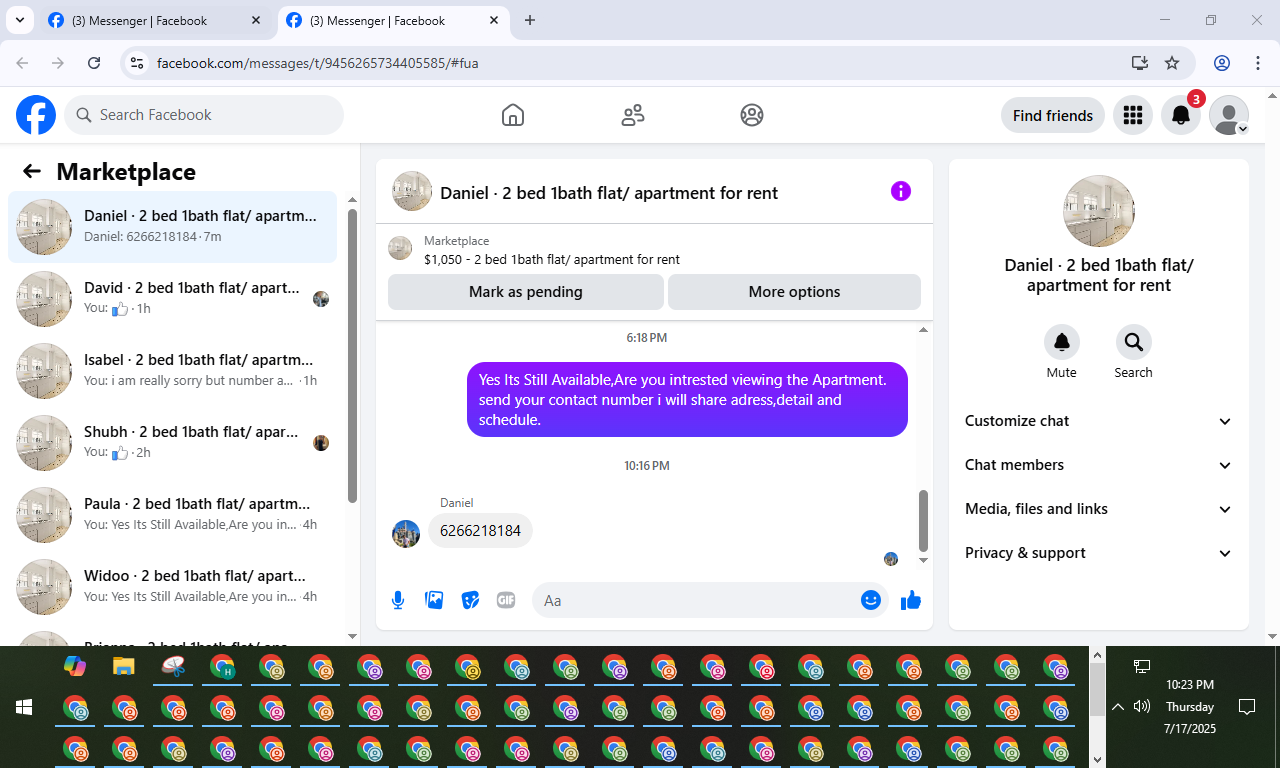Open File Explorer from taskbar
The width and height of the screenshot is (1280, 768).
click(123, 666)
